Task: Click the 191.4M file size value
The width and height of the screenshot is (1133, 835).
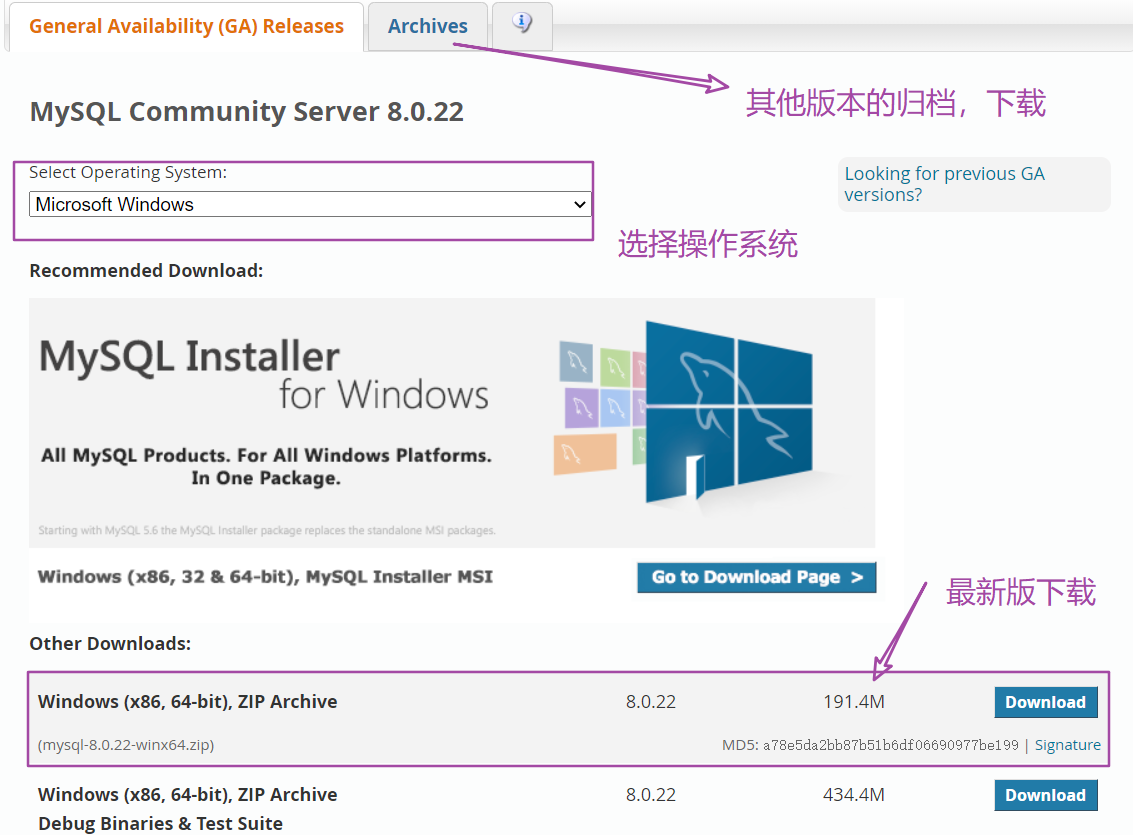Action: 853,702
